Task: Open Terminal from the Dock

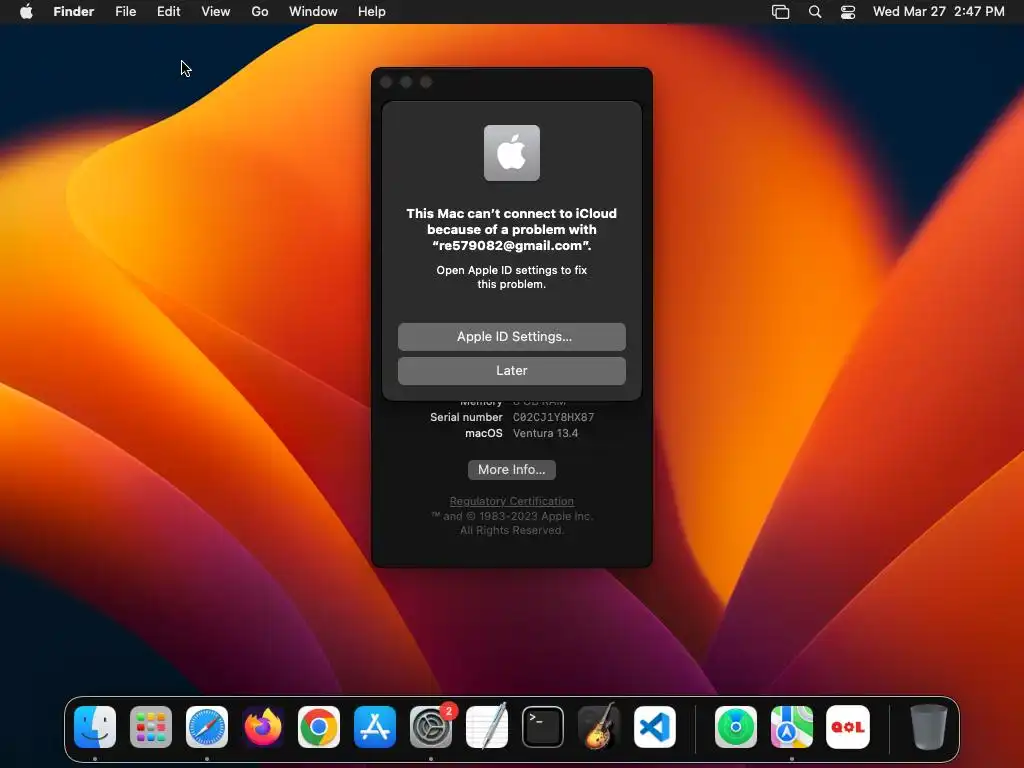Action: (x=543, y=727)
